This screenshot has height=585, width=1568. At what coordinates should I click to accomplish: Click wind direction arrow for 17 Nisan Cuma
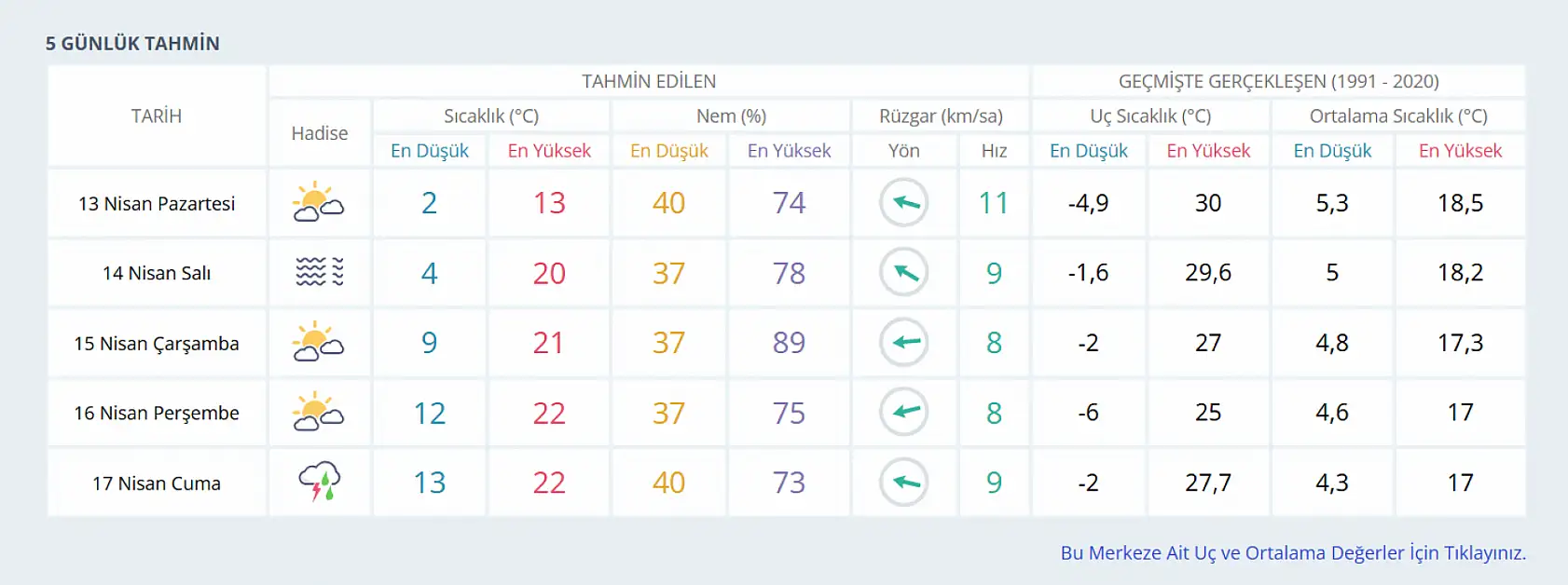click(x=904, y=482)
